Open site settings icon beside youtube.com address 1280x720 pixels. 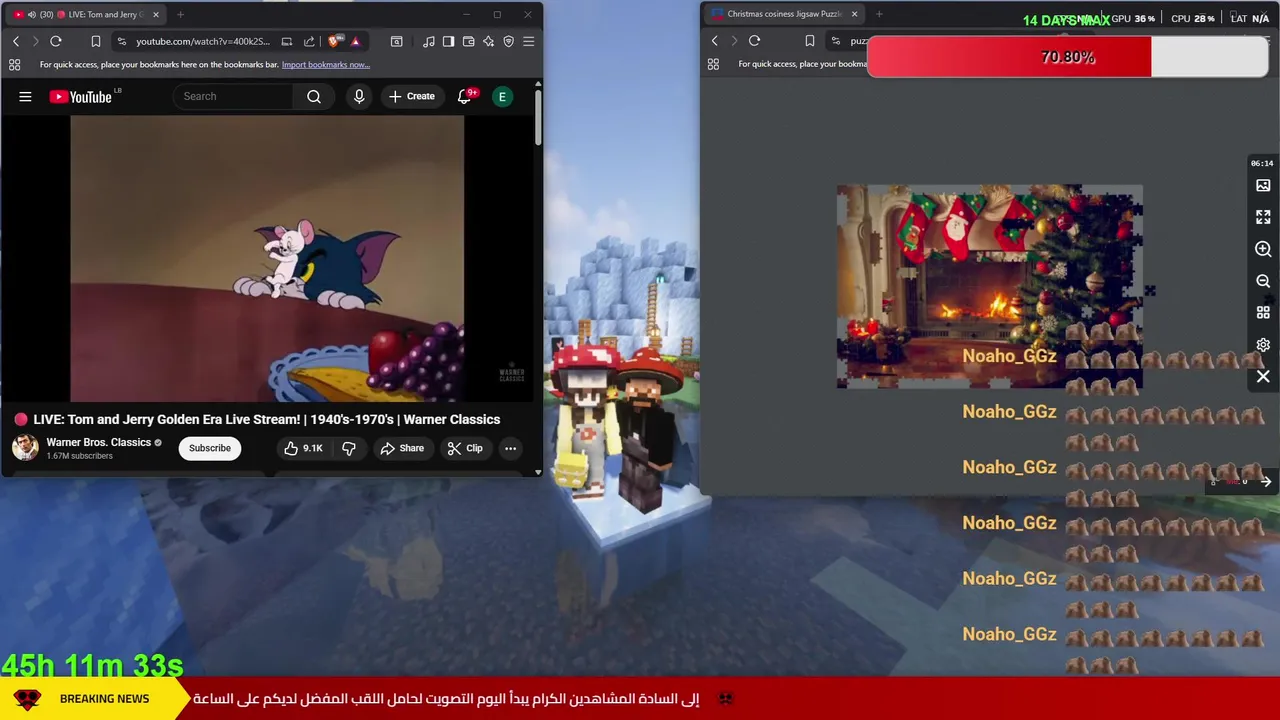click(x=121, y=41)
